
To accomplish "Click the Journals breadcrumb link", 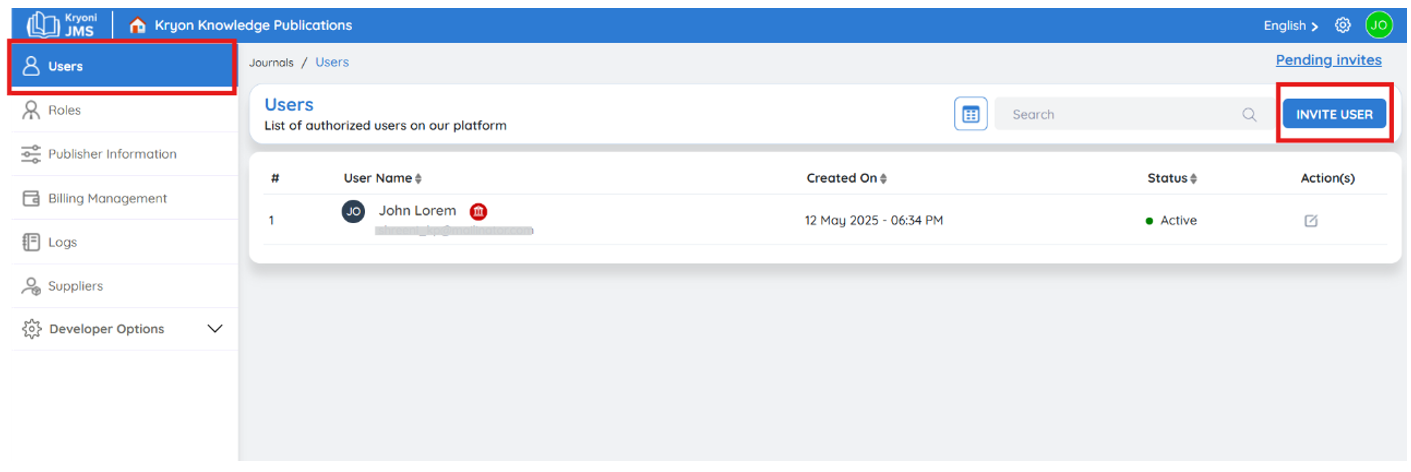I will pyautogui.click(x=271, y=62).
